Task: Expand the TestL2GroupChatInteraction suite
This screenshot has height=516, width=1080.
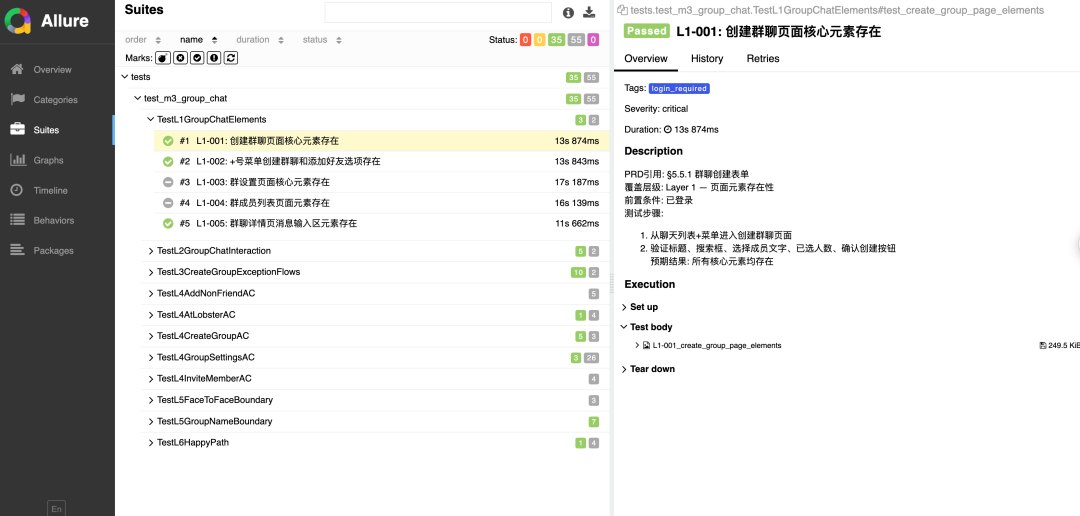Action: 151,251
